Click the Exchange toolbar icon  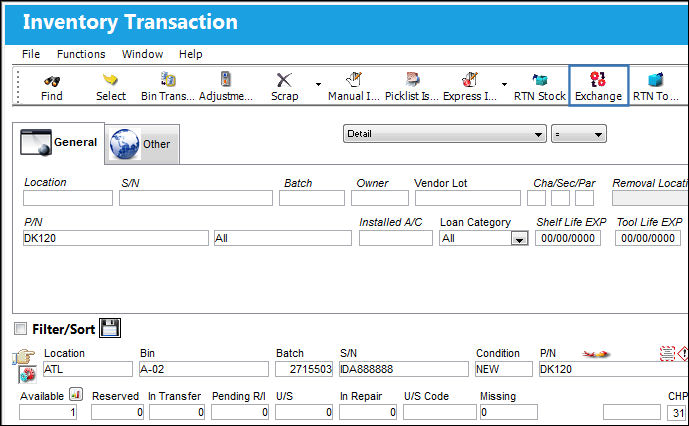[598, 79]
